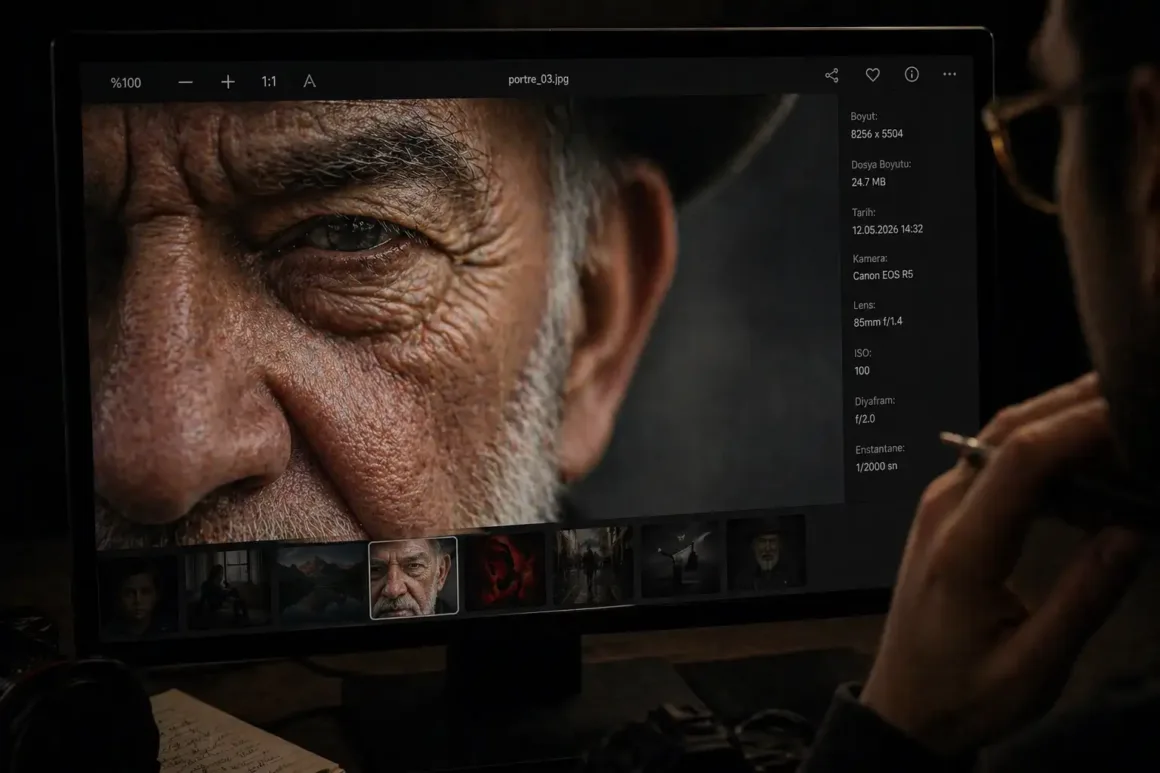Click the zoom in plus icon
The width and height of the screenshot is (1160, 773).
(x=228, y=82)
